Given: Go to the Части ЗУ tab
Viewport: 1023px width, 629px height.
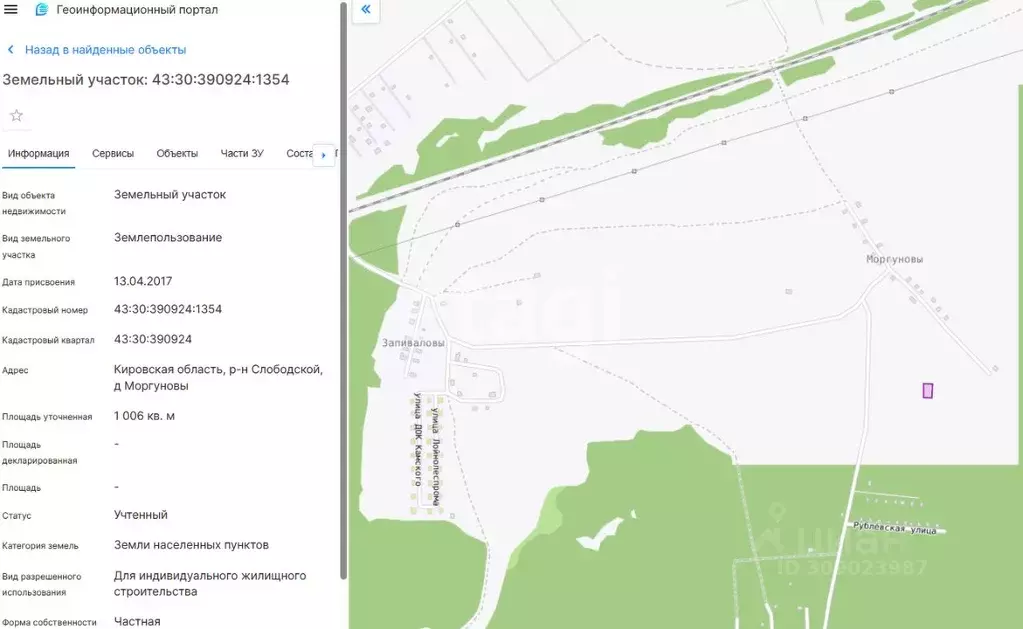Looking at the screenshot, I should tap(242, 154).
